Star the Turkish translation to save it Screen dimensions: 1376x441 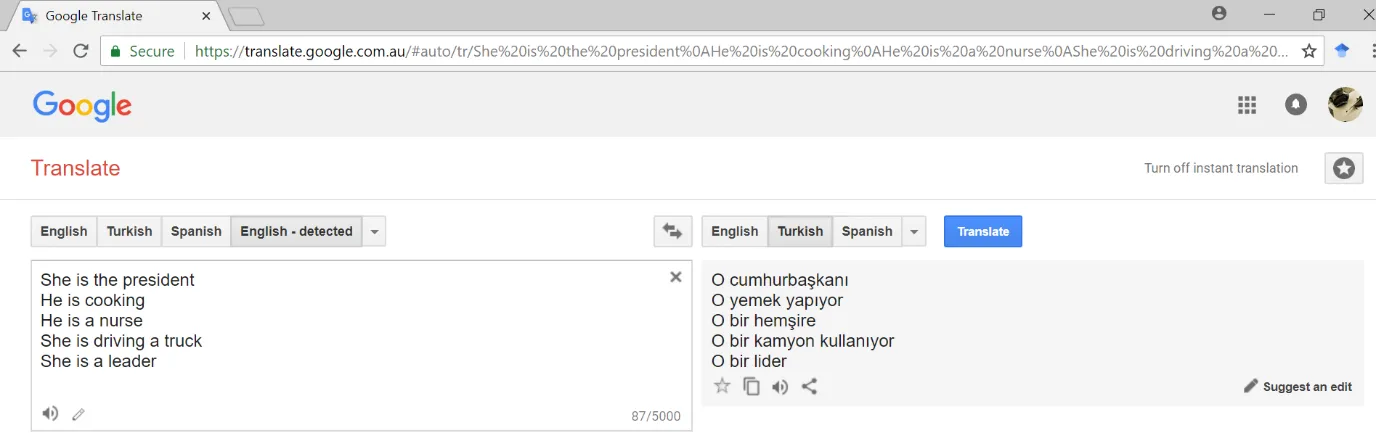pyautogui.click(x=722, y=386)
